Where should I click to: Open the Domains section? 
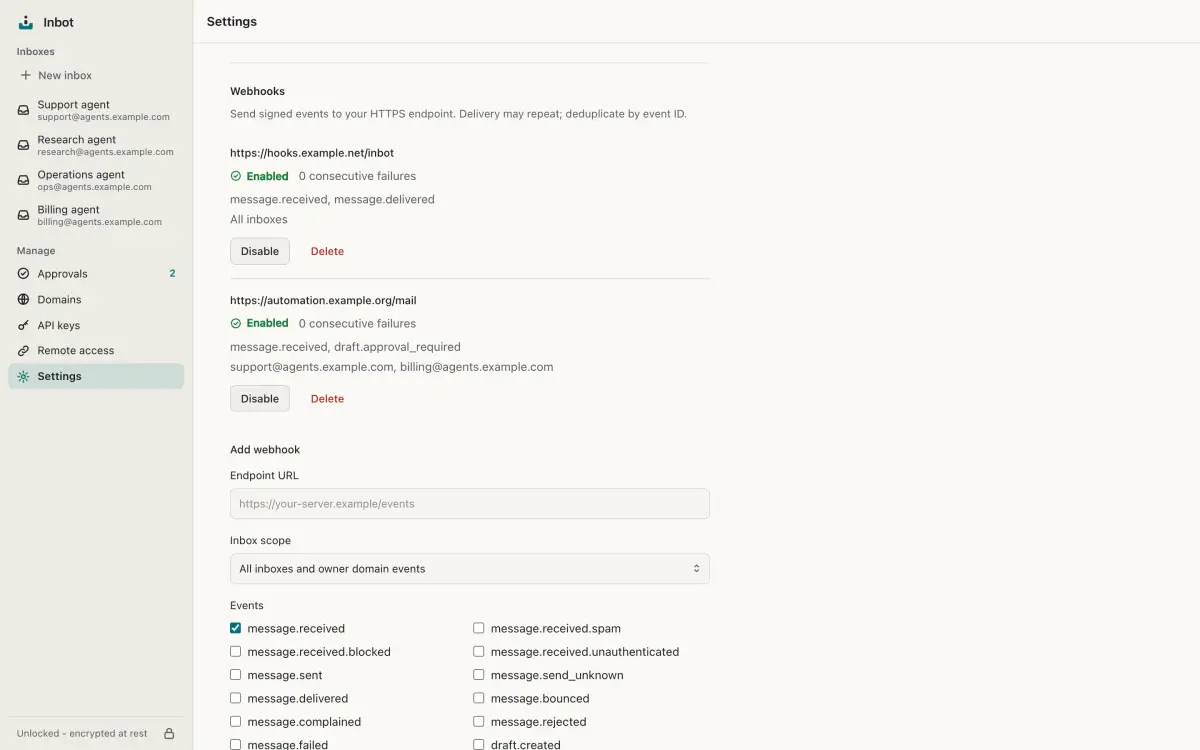(96, 299)
